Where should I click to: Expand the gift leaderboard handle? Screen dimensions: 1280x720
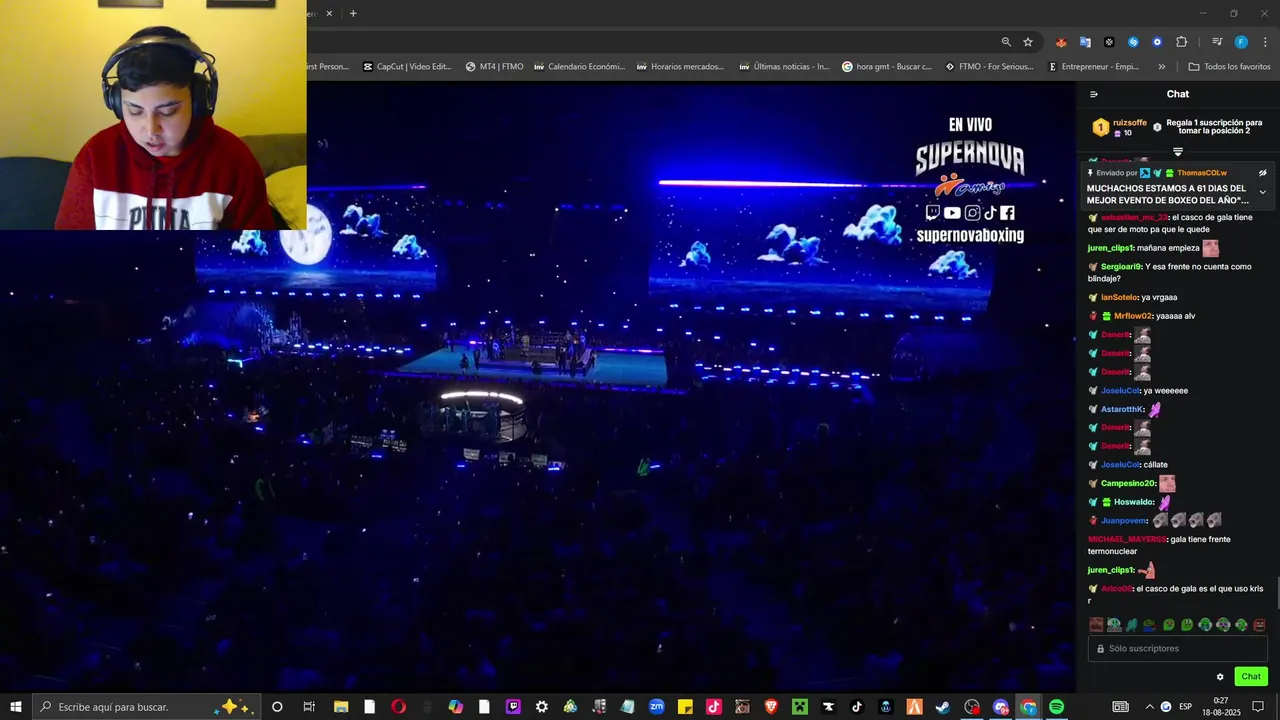(x=1178, y=152)
